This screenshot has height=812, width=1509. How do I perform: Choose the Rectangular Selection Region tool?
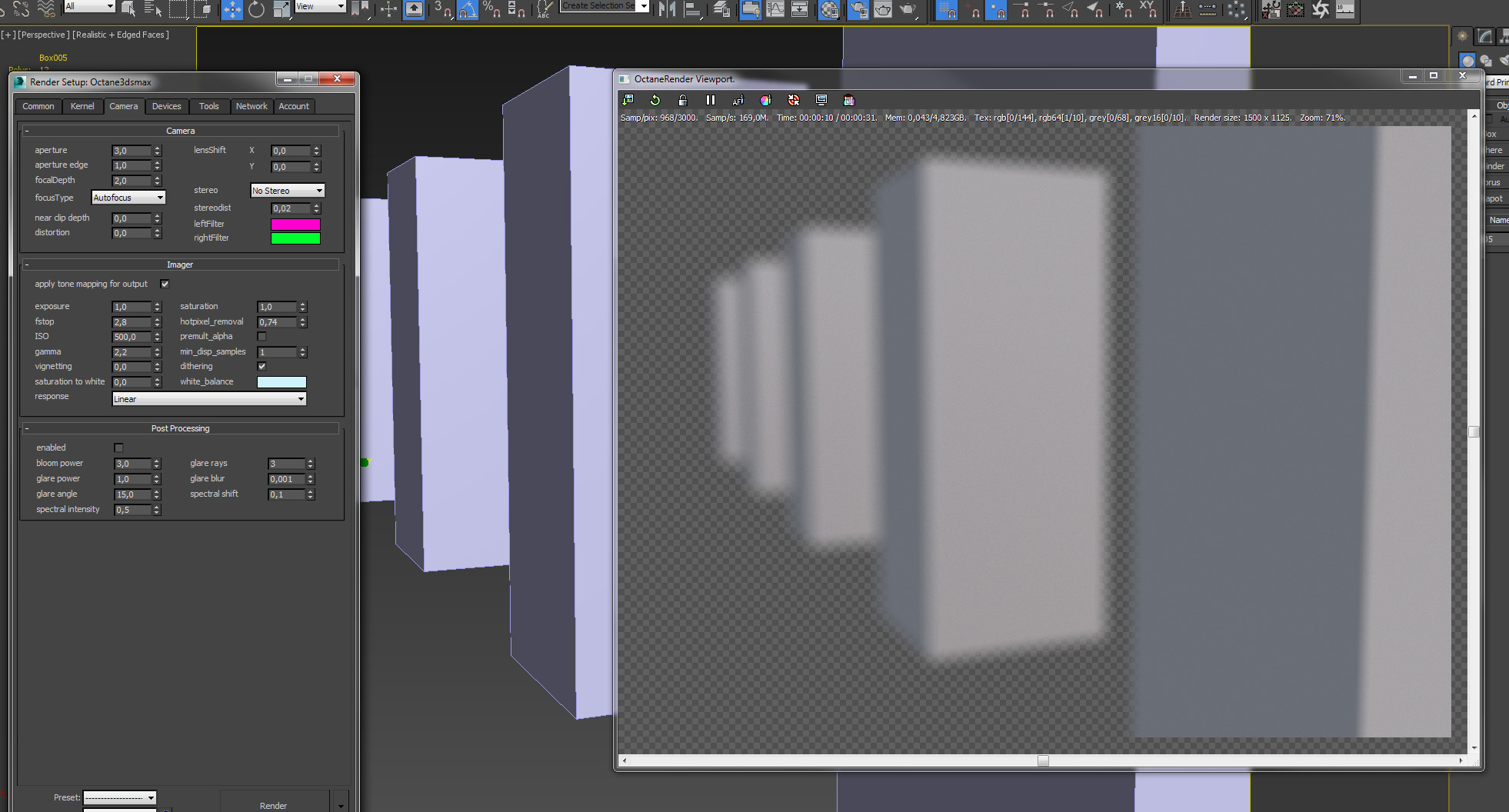point(178,9)
